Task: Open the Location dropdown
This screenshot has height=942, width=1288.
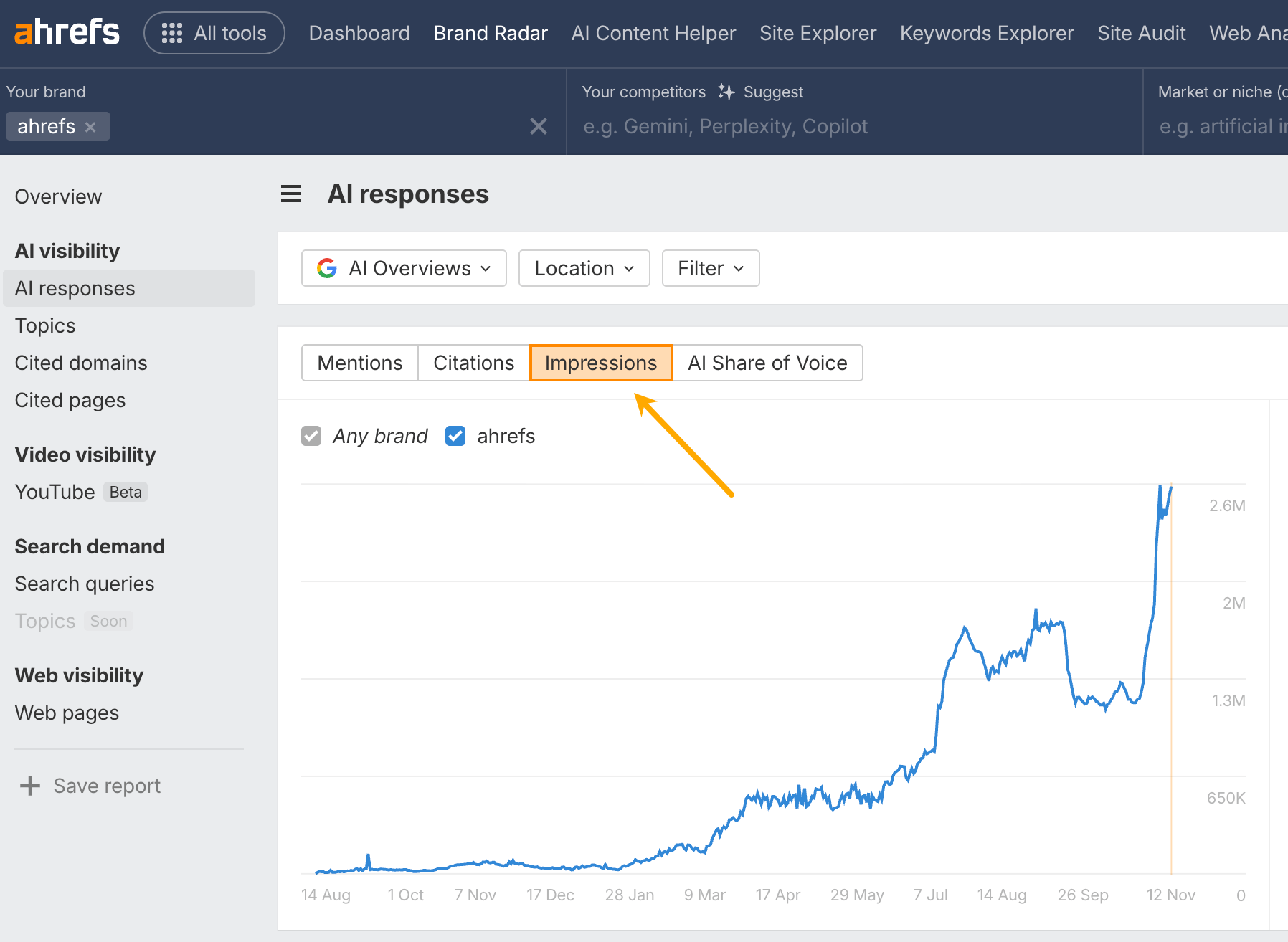Action: 584,268
